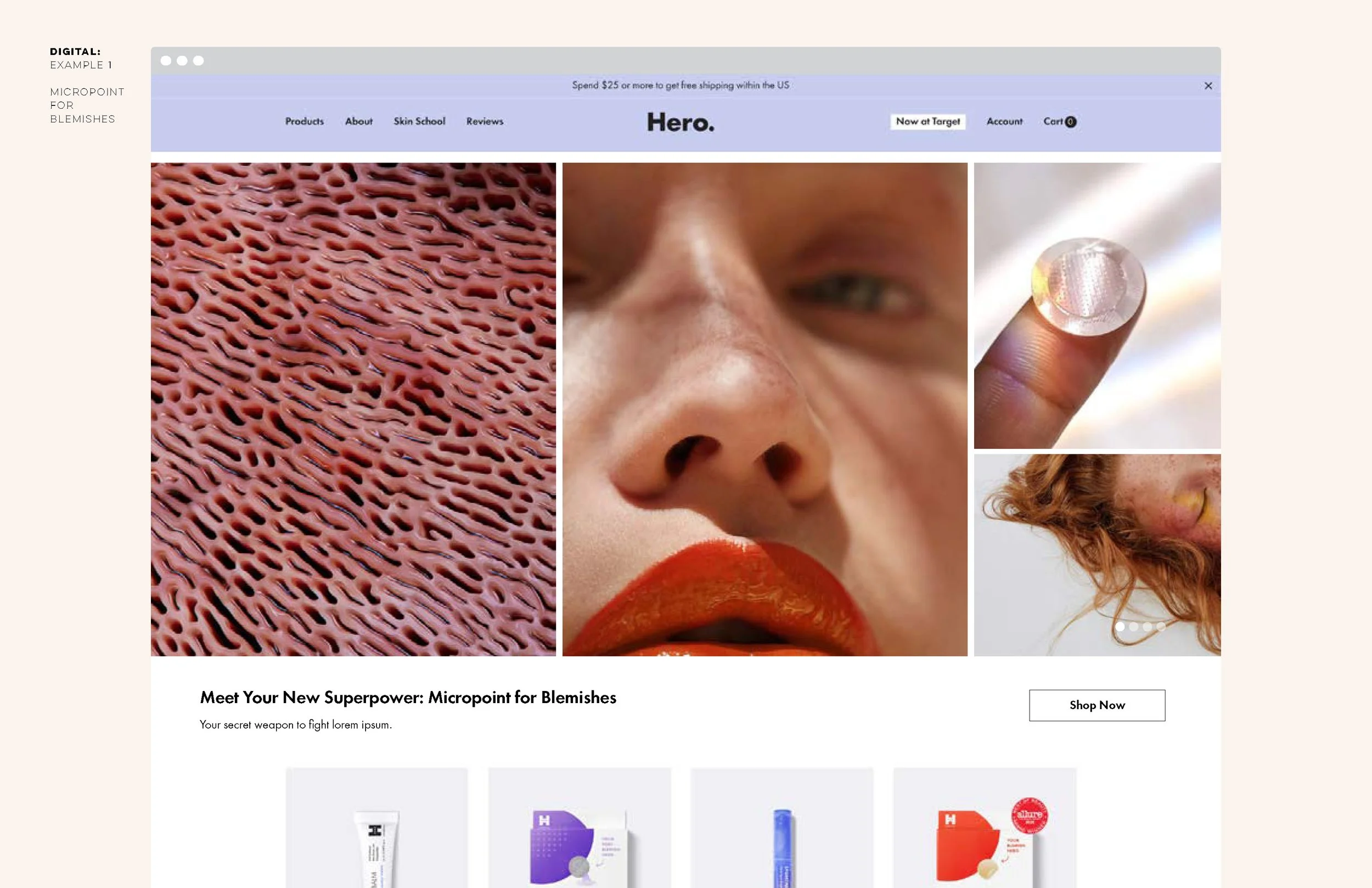Click the Hero wordmark logo
The height and width of the screenshot is (888, 1372).
681,123
